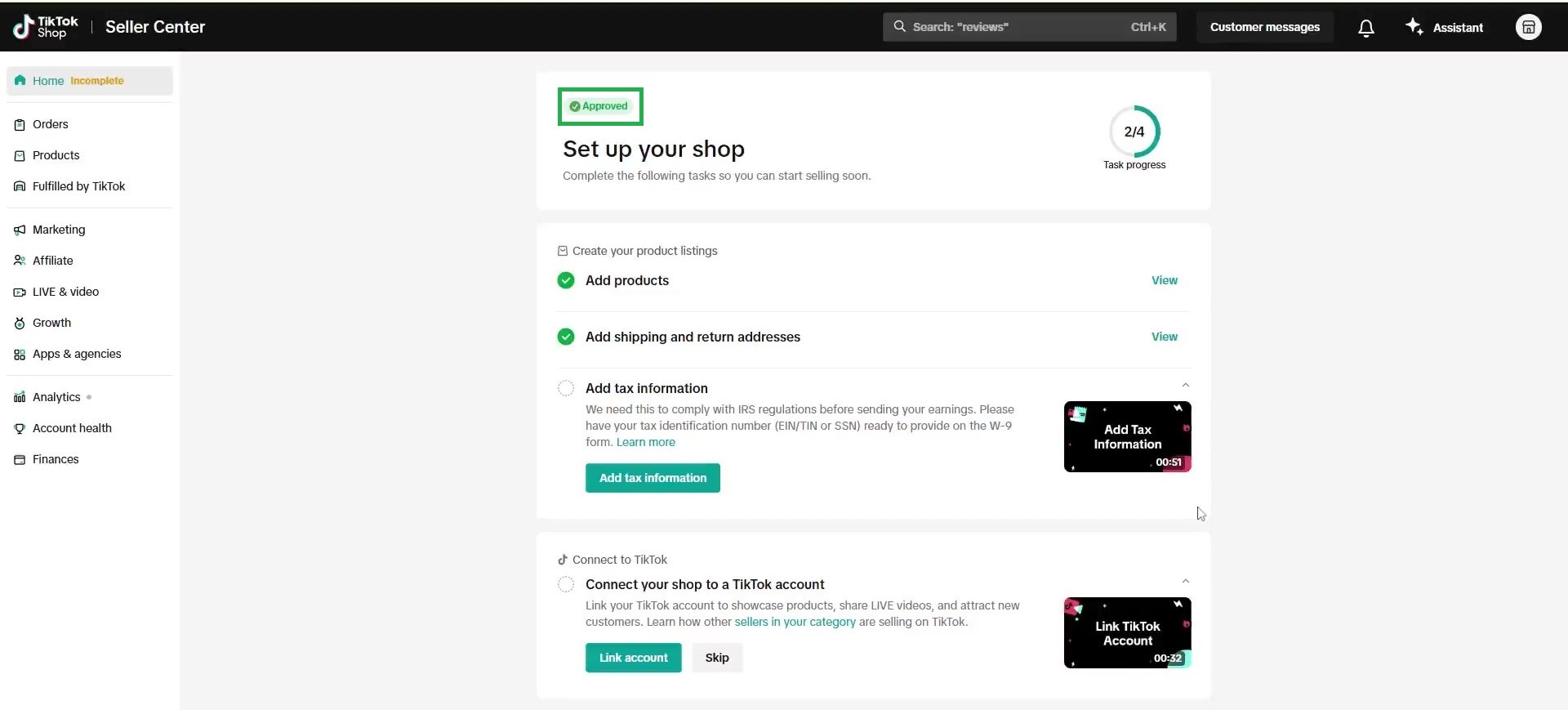Open the Learn more tax link

[x=646, y=442]
